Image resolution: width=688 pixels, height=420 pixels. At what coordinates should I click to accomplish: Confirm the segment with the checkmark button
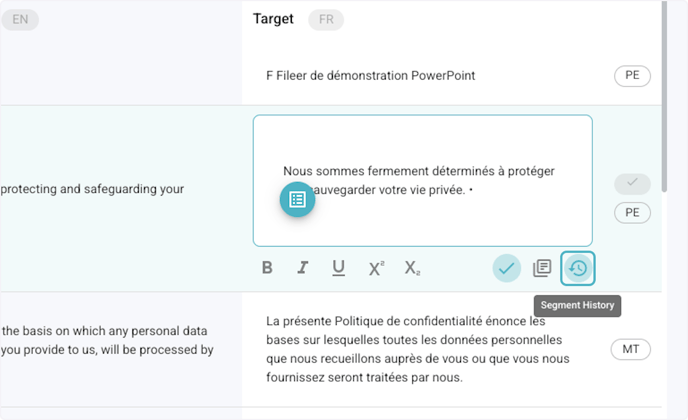point(507,268)
